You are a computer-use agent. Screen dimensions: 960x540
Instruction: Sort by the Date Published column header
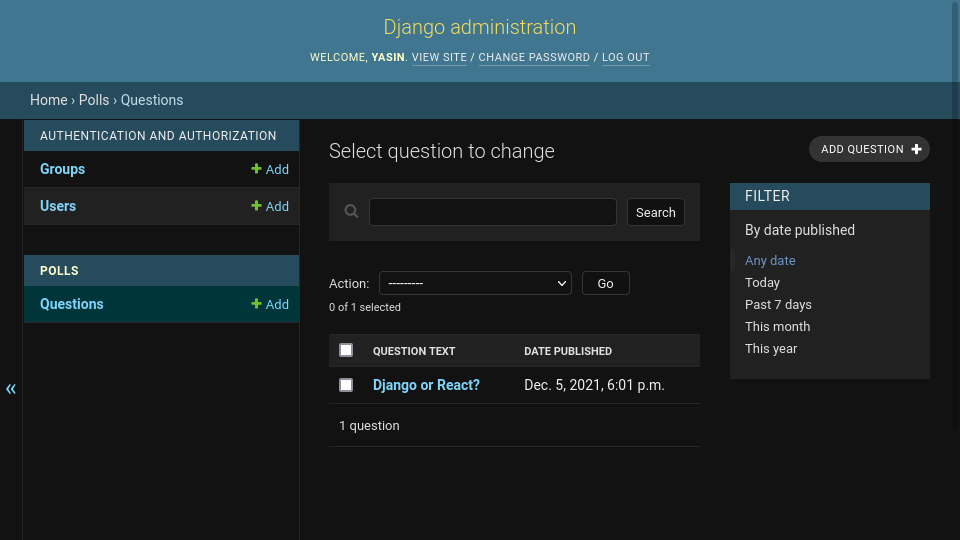click(568, 351)
